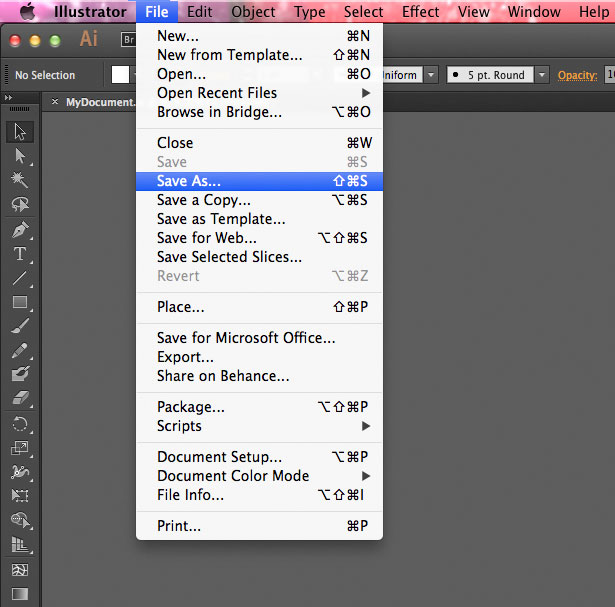This screenshot has height=607, width=615.
Task: Expand the tools panel double-arrow
Action: pos(8,98)
